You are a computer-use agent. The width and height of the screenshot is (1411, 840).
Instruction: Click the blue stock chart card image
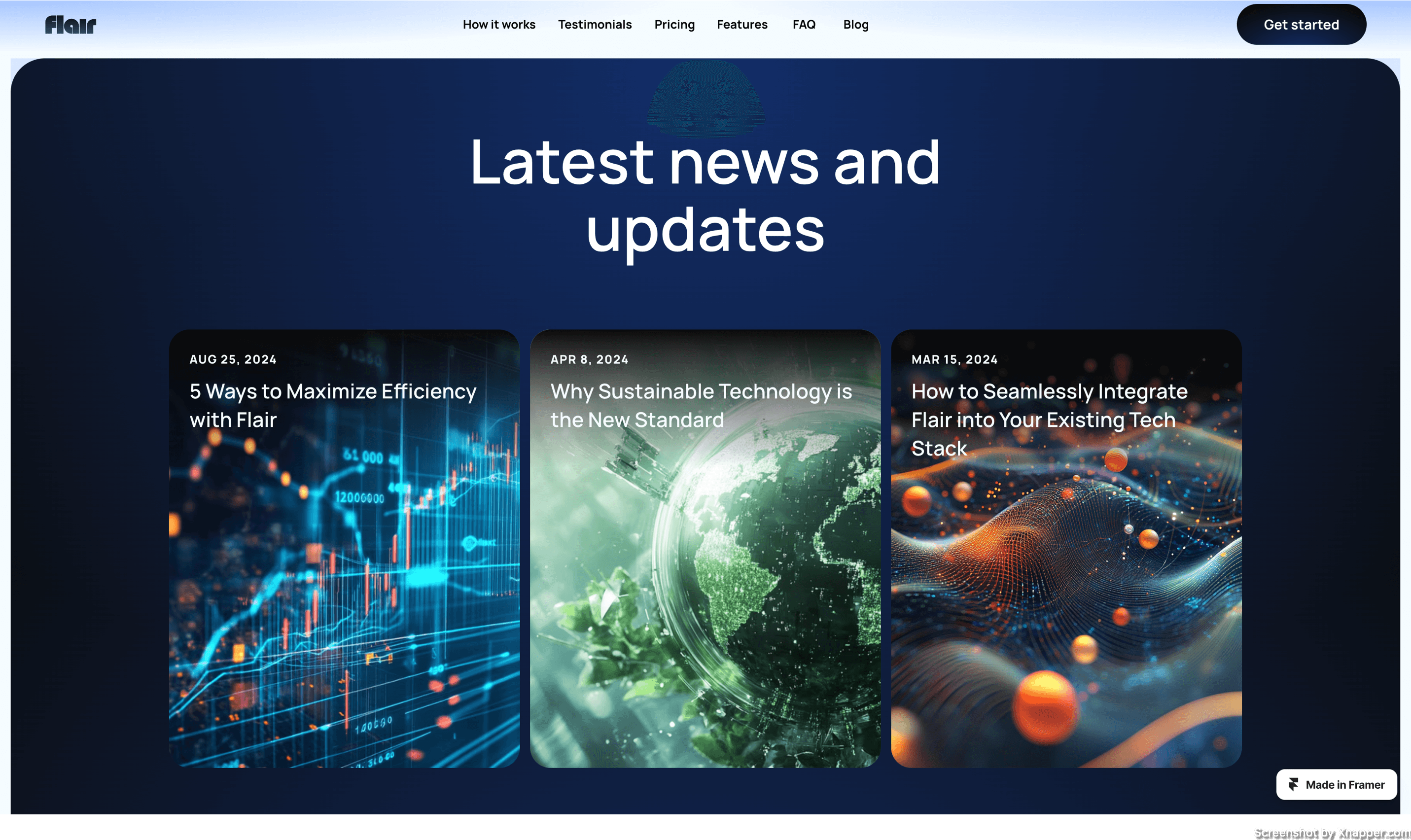344,600
